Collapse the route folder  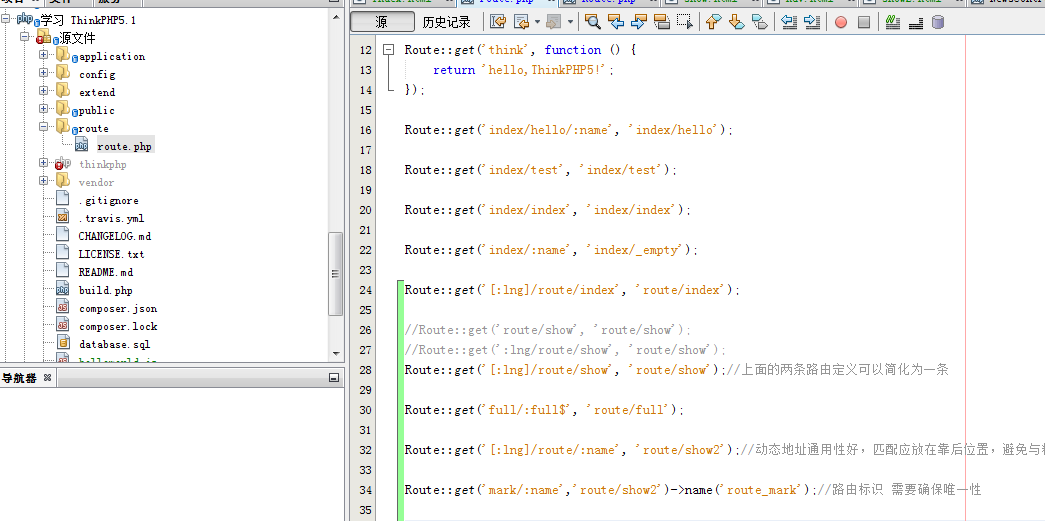44,127
